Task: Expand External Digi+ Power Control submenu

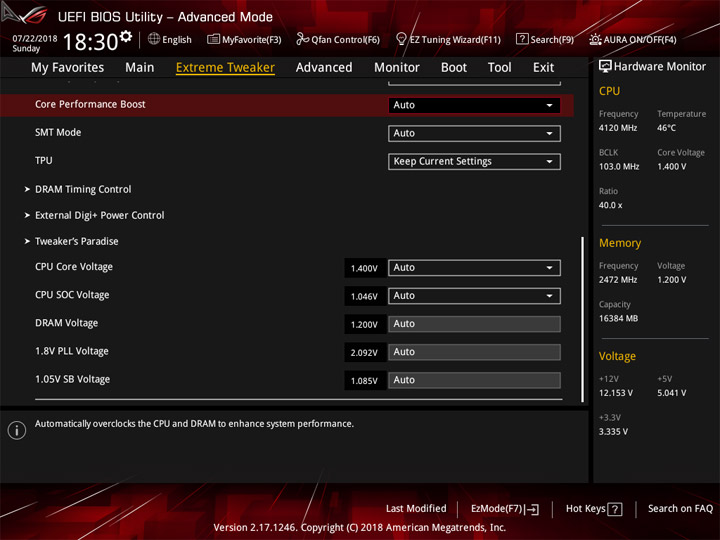Action: (99, 215)
